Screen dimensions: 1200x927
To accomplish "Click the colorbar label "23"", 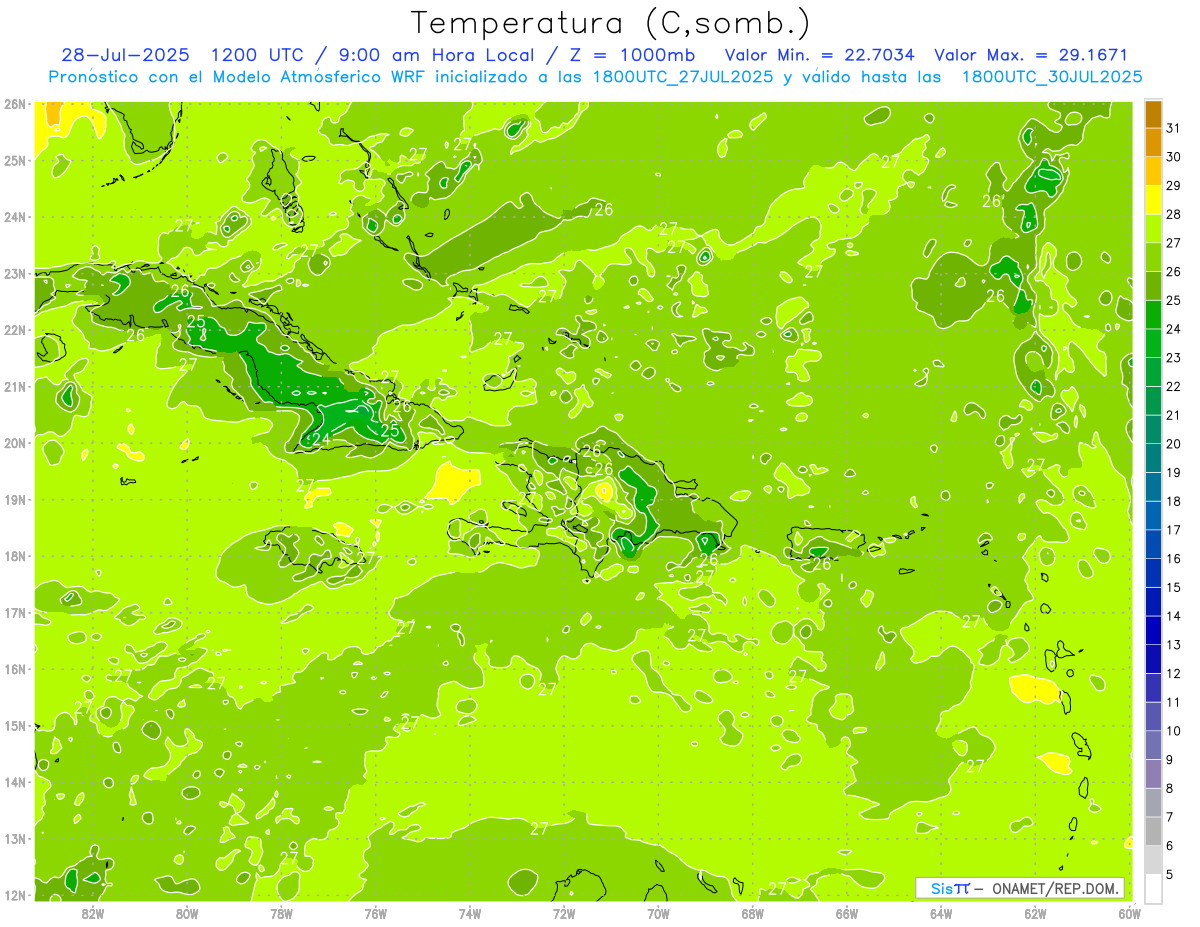I will coord(1174,358).
